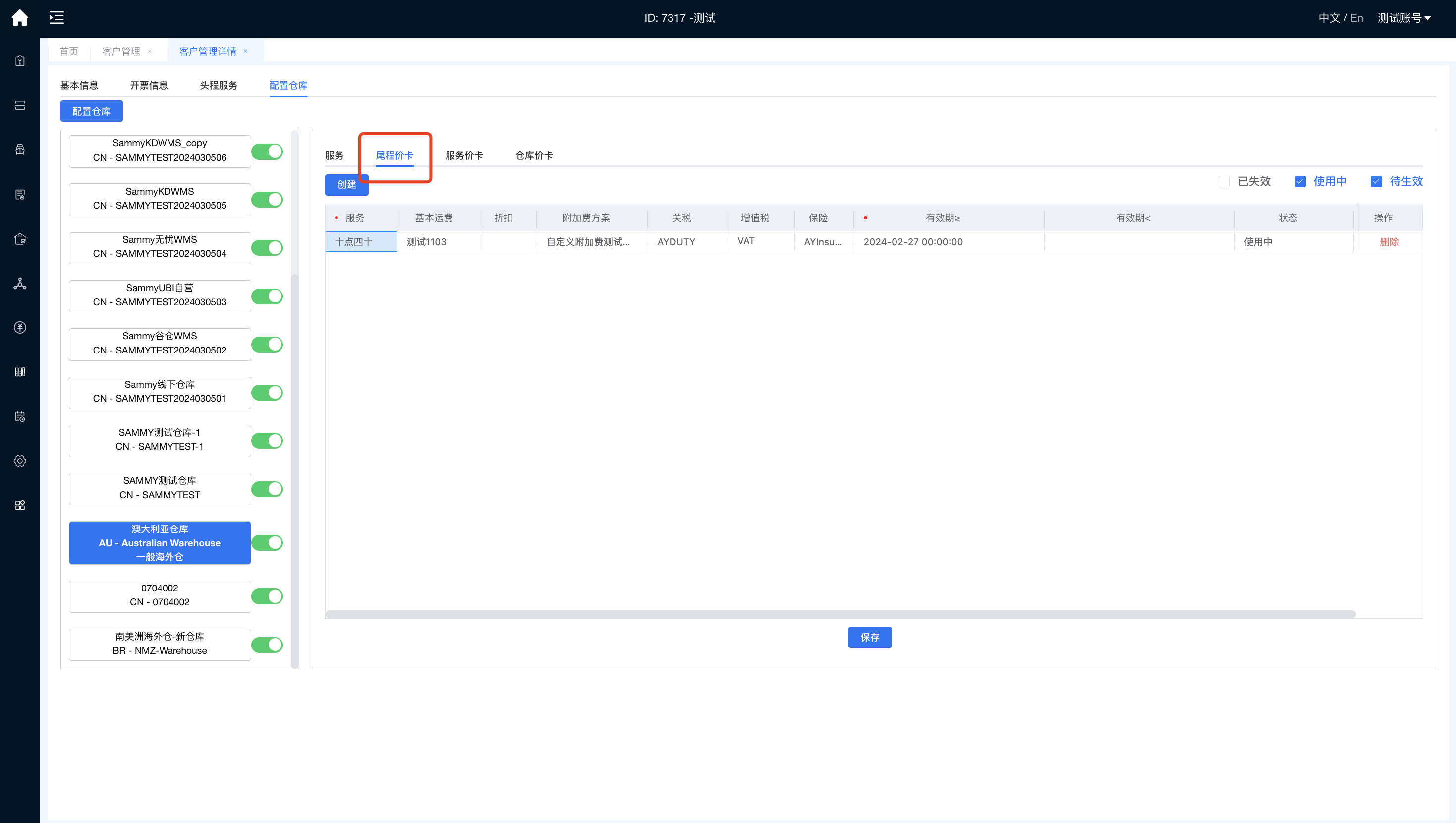Open the permission key icon in sidebar
1456x823 pixels.
20,61
